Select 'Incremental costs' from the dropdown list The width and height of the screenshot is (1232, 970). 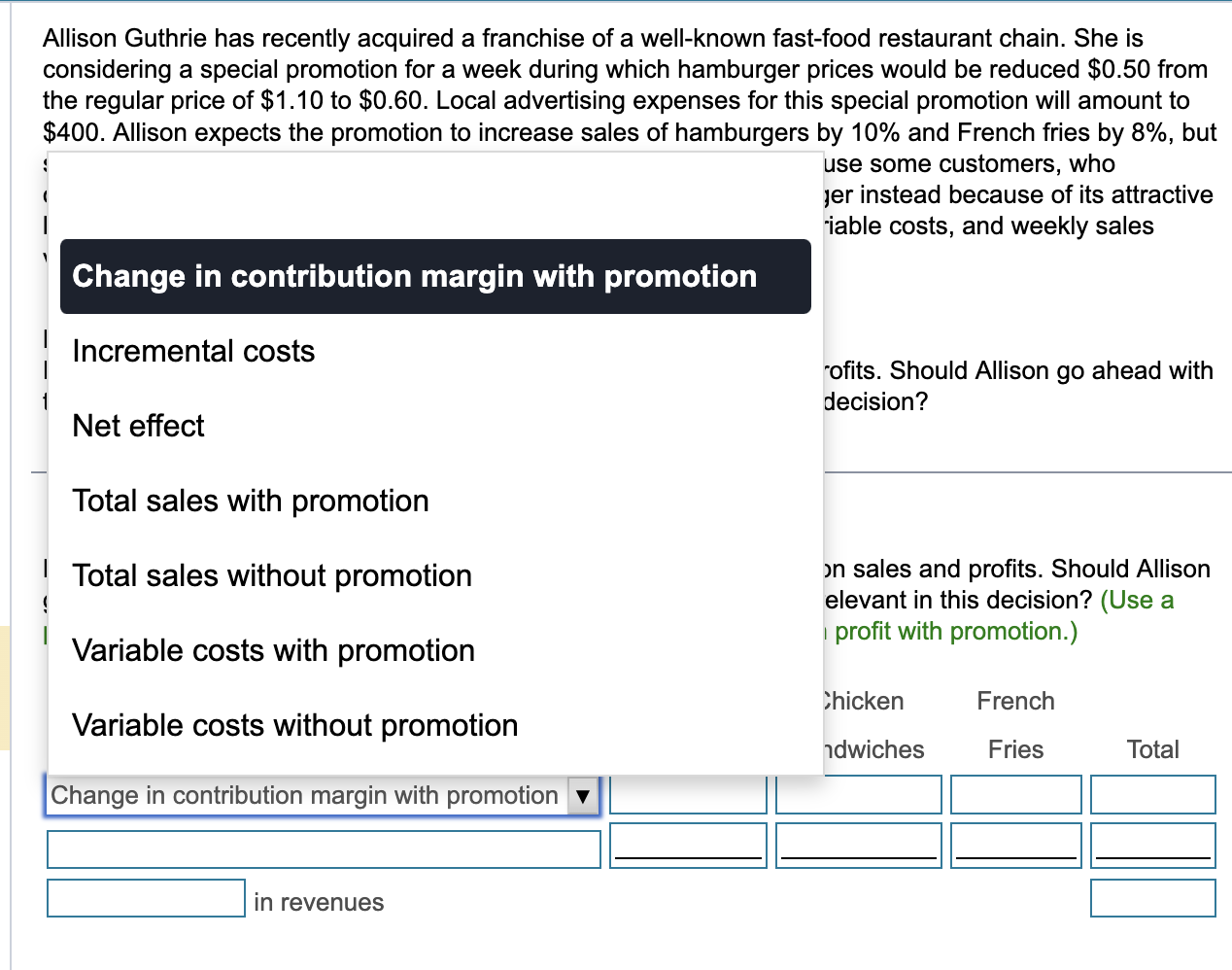[193, 351]
